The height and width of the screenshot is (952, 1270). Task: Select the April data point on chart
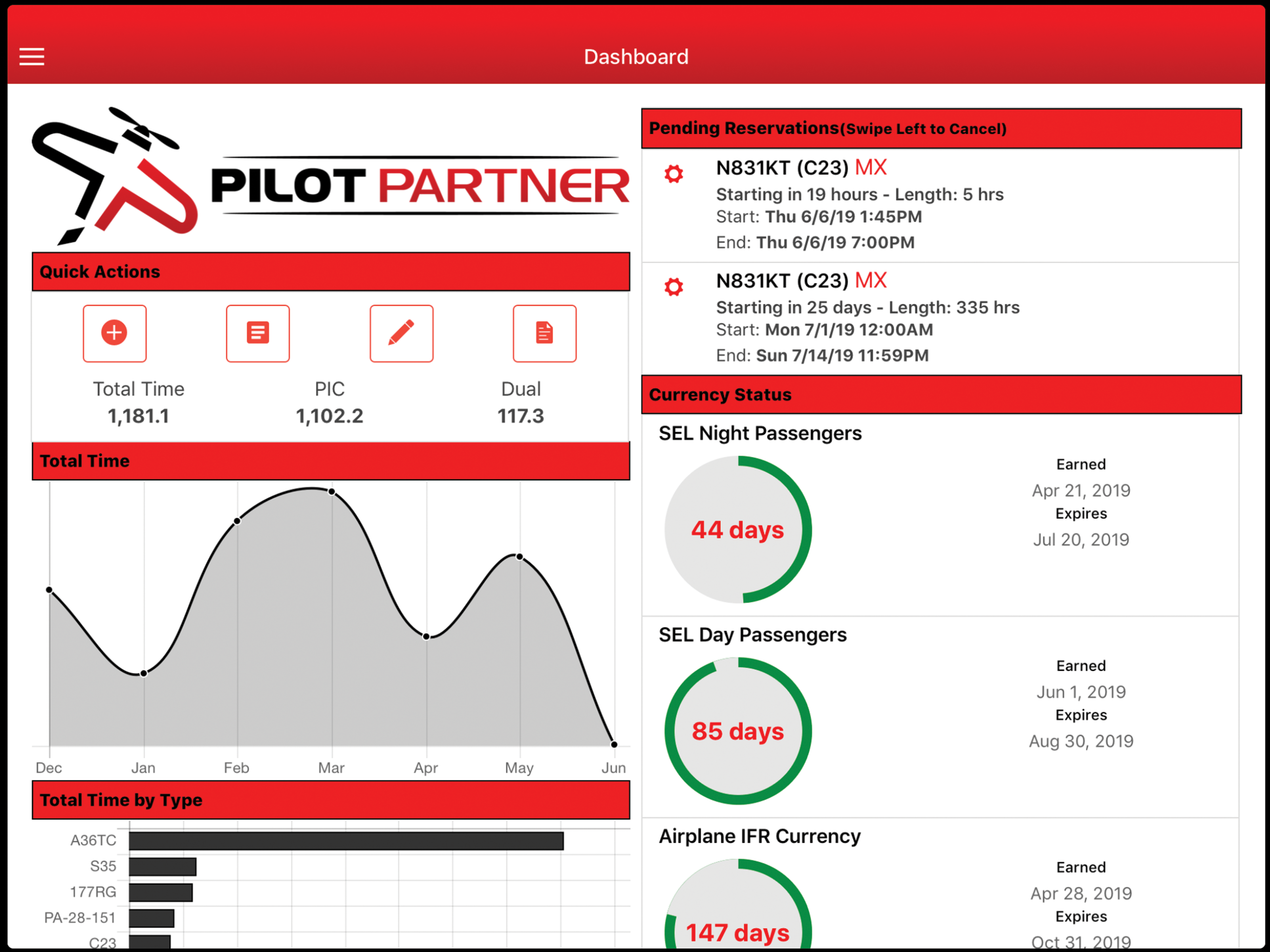[x=426, y=636]
